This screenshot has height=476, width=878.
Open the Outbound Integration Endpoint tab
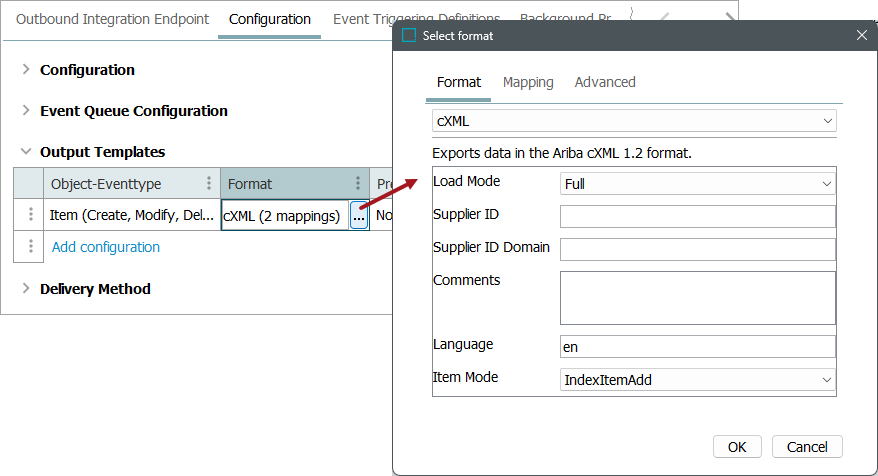point(113,19)
